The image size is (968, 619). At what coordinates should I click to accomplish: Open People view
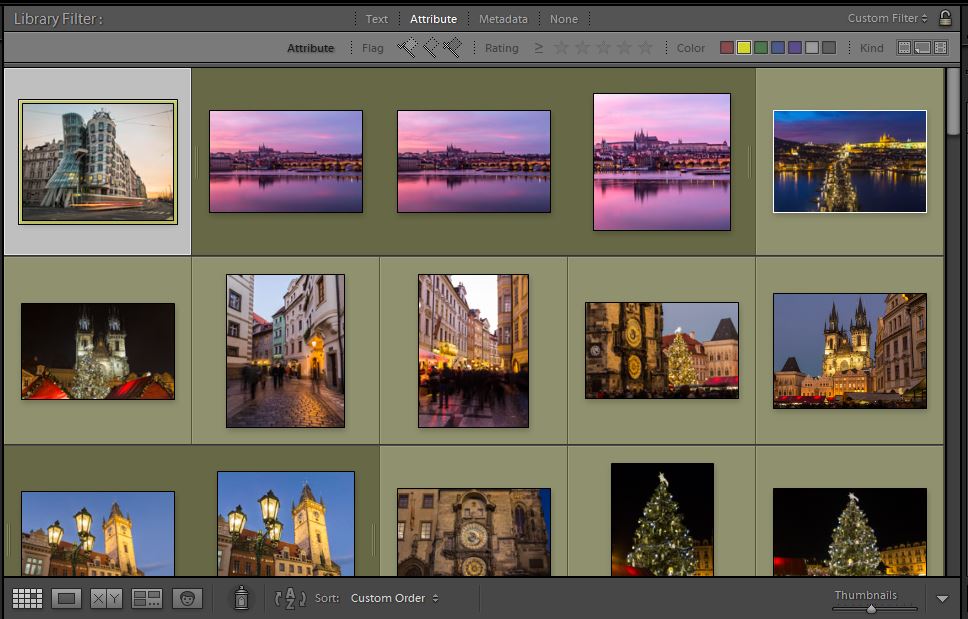[186, 598]
